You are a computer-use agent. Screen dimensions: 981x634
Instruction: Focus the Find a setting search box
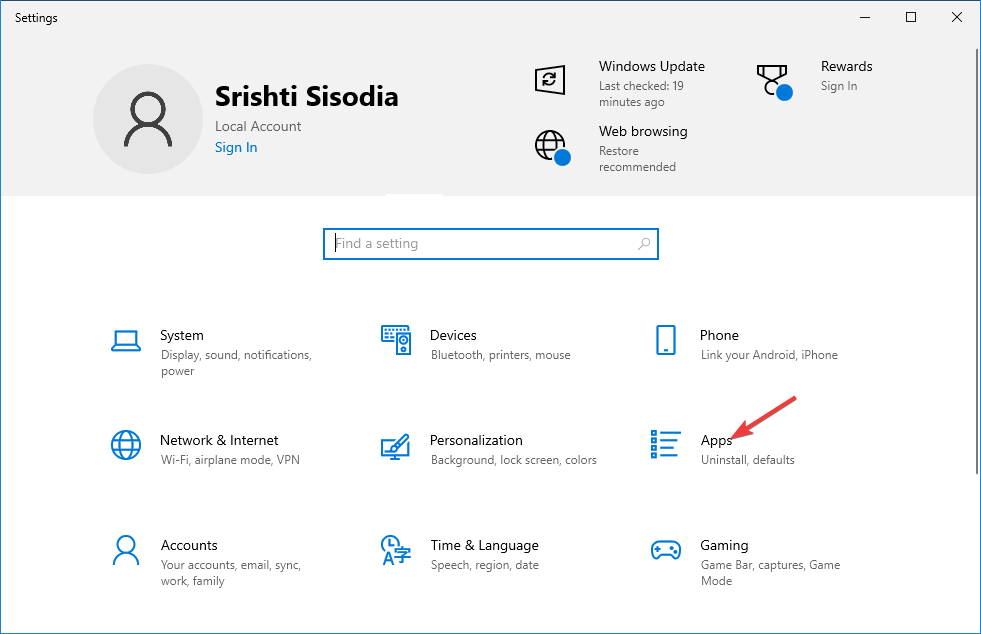pos(490,244)
